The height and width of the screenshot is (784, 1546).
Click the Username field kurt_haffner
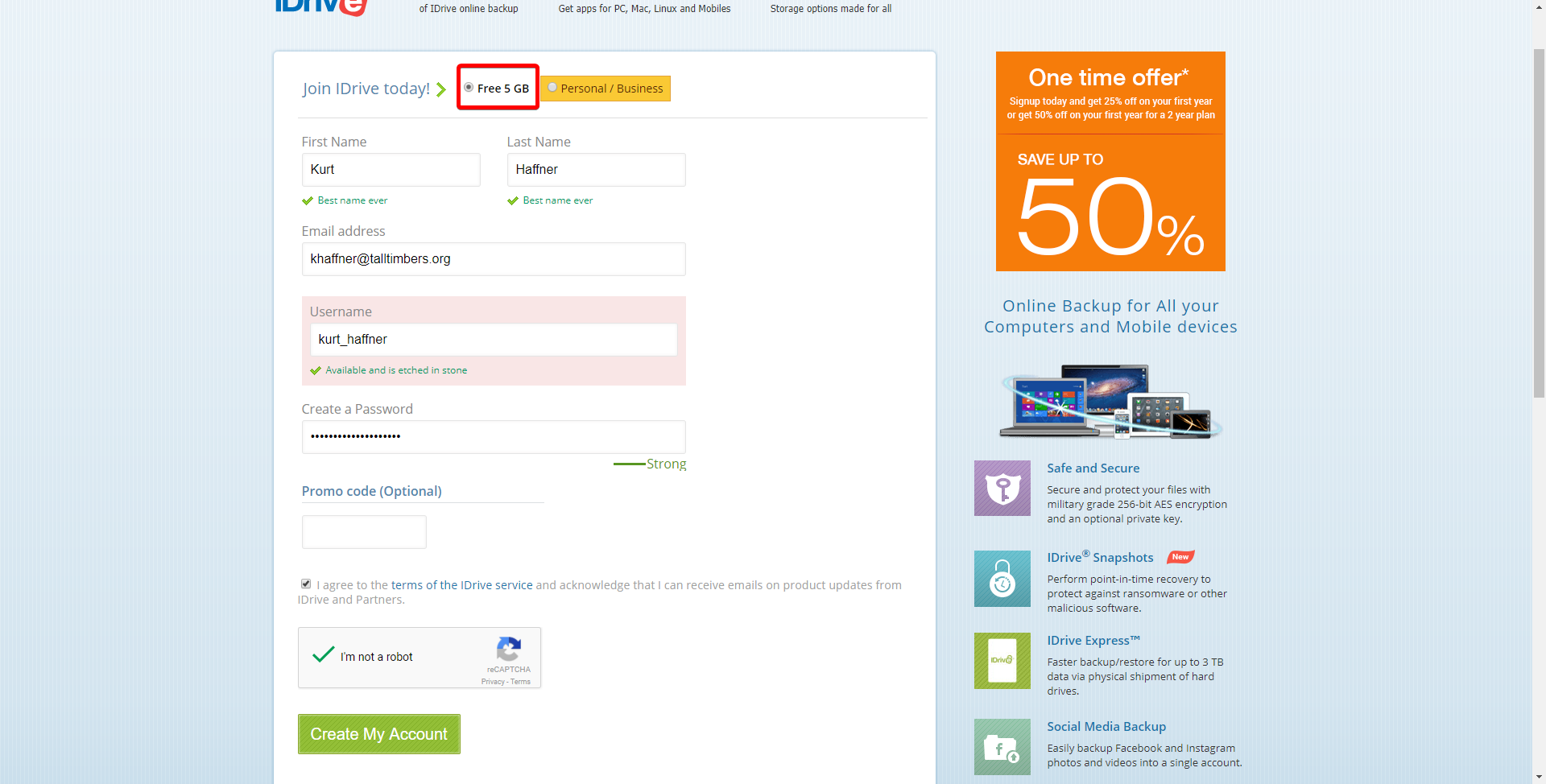(x=494, y=340)
